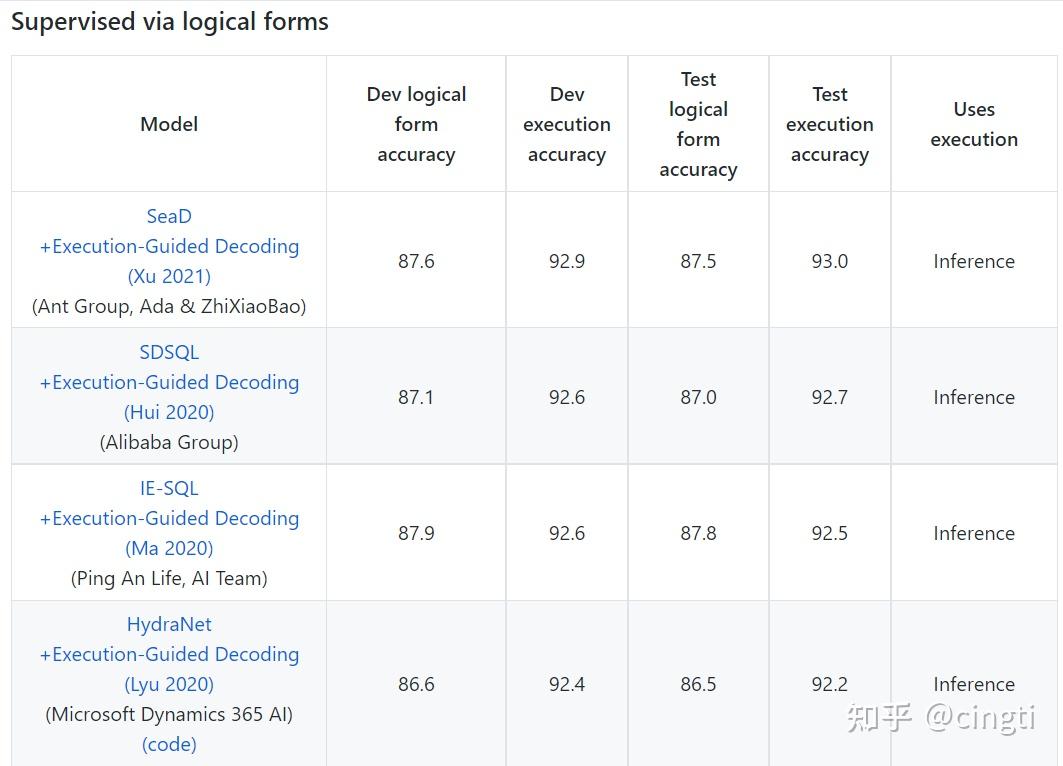Open the SDSQL model link
Image resolution: width=1063 pixels, height=766 pixels.
click(x=169, y=352)
